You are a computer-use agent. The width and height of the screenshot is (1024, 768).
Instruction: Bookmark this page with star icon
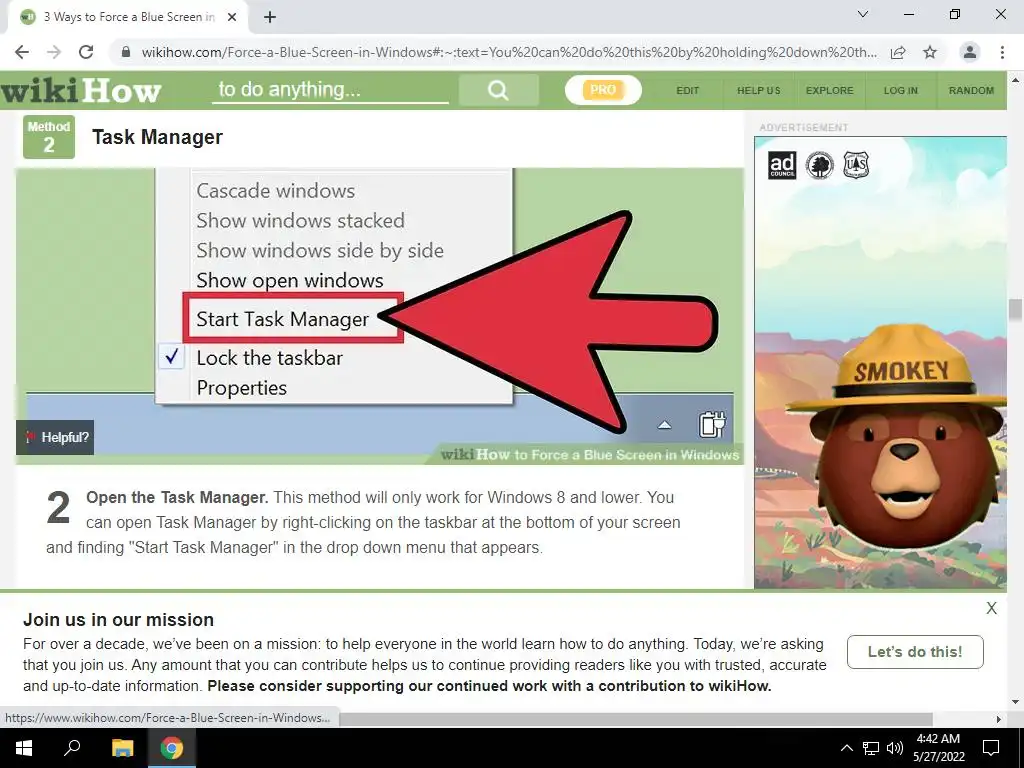click(930, 52)
